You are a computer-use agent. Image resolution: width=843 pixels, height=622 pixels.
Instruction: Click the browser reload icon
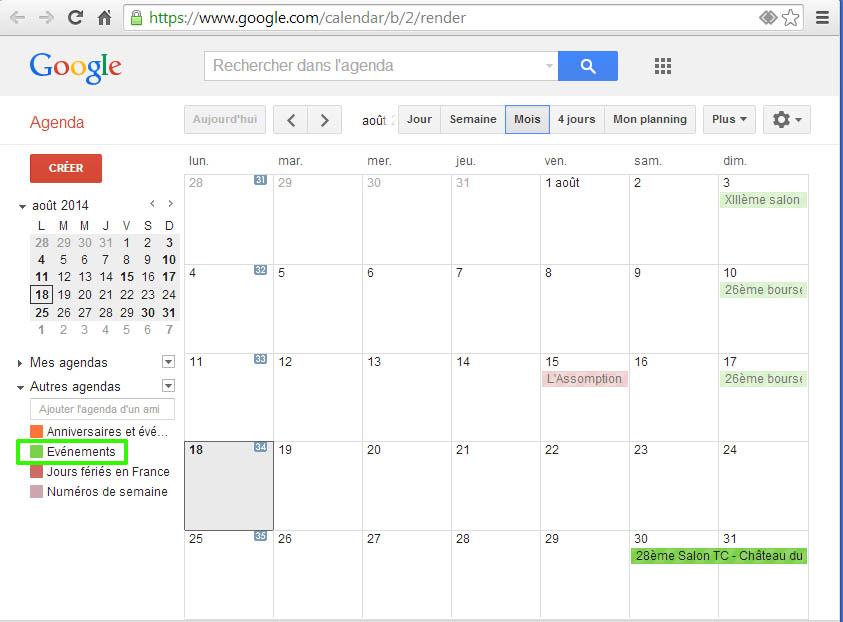[x=75, y=18]
